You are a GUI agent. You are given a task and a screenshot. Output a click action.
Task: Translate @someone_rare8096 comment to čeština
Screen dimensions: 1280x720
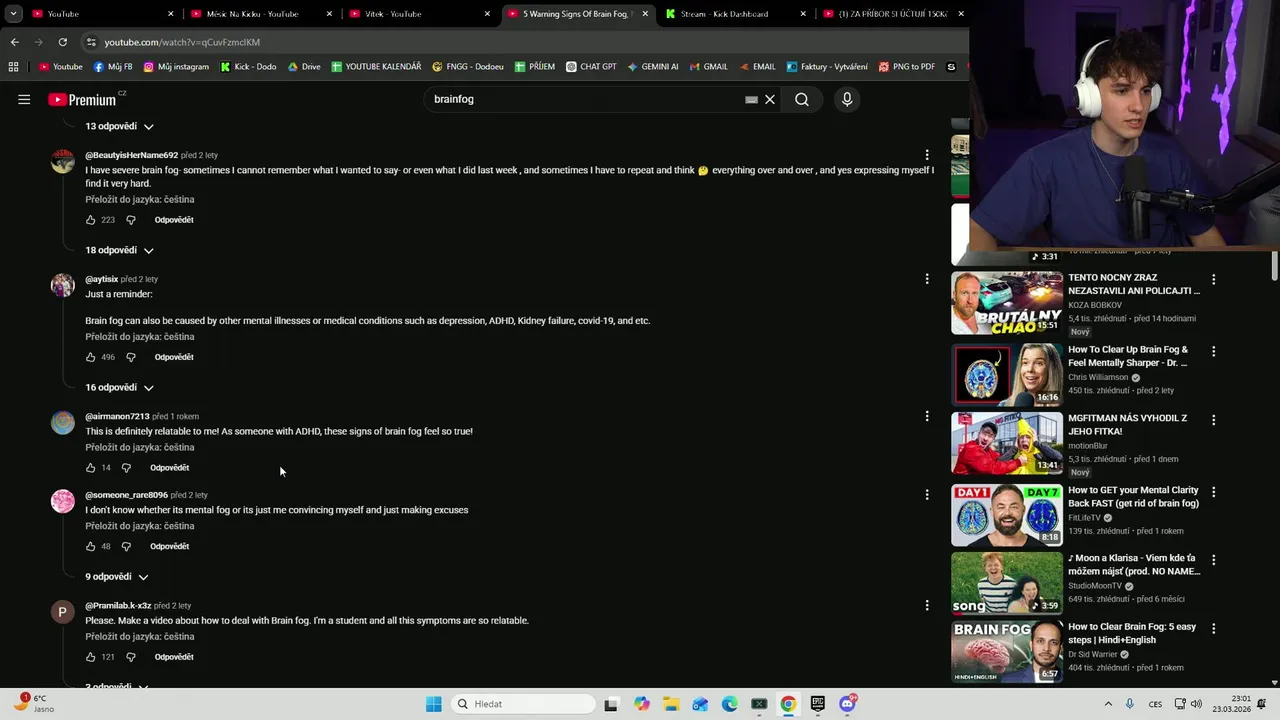coord(140,526)
